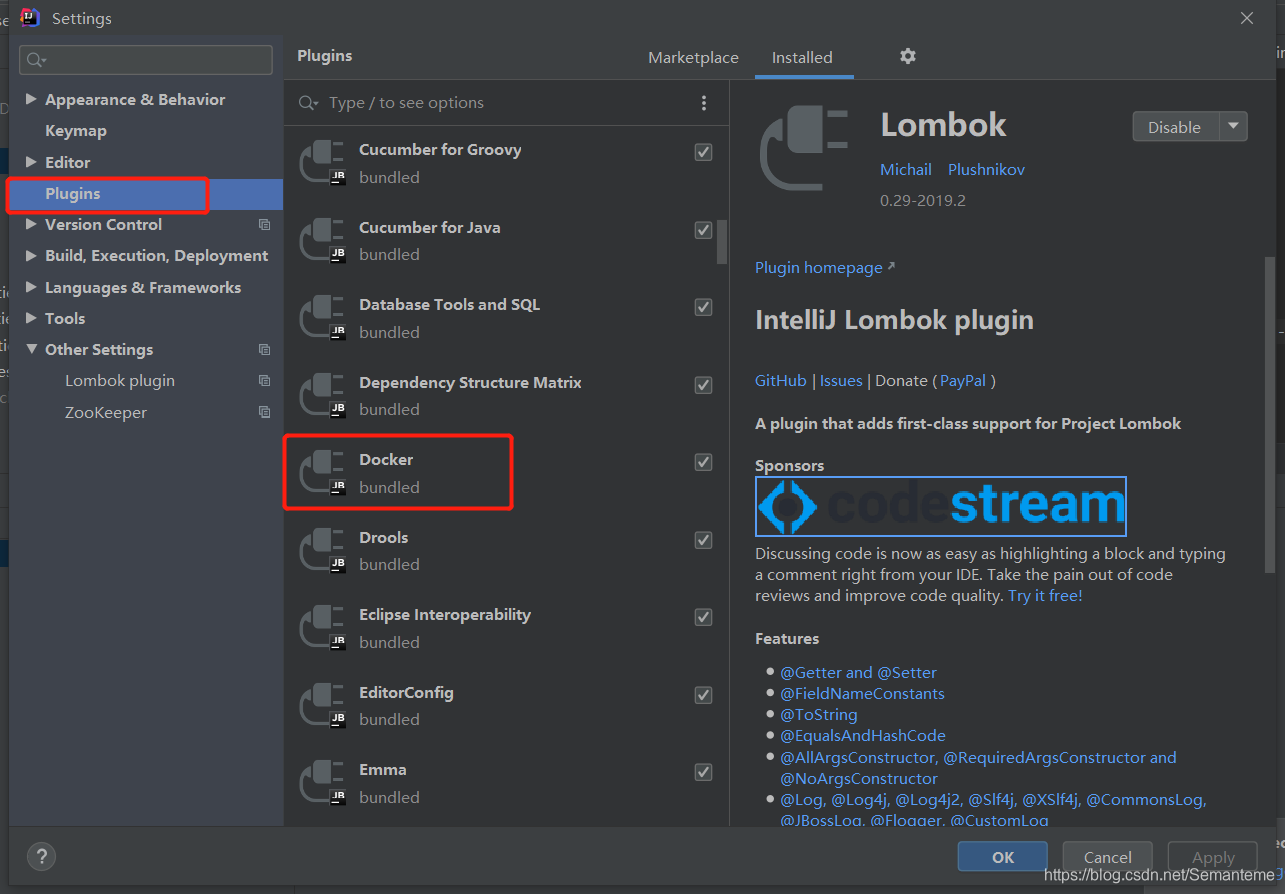
Task: Switch to the Installed tab
Action: [x=802, y=58]
